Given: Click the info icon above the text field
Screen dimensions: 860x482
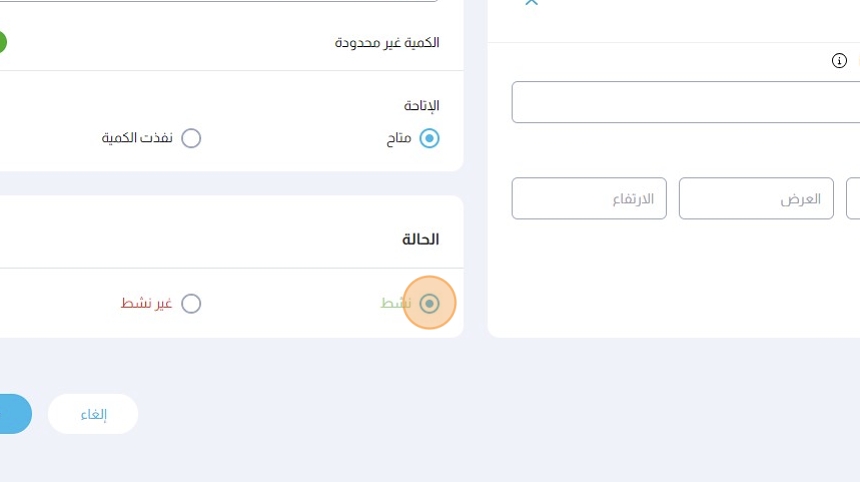Looking at the screenshot, I should [x=839, y=61].
